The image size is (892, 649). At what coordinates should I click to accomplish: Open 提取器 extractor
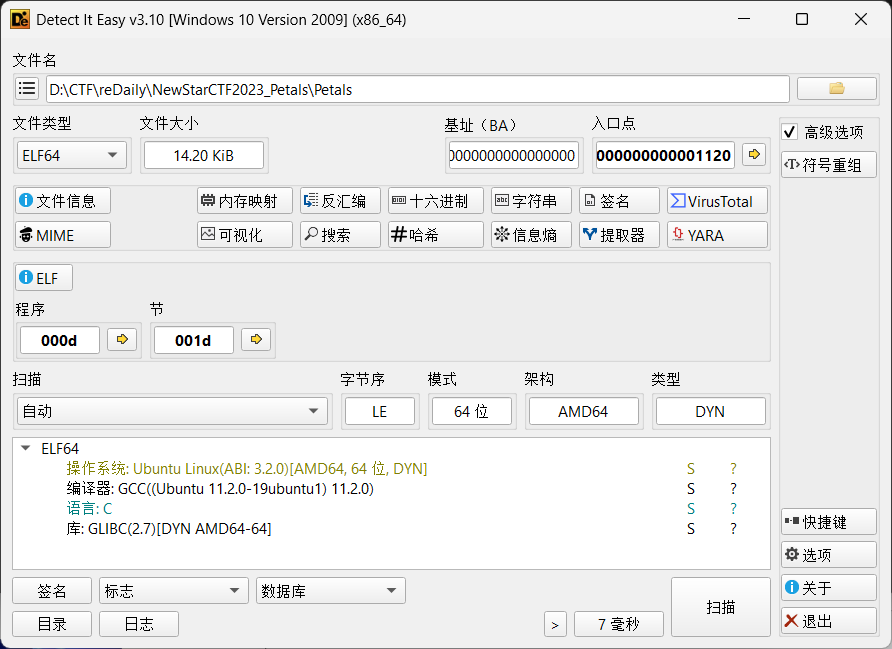[x=620, y=235]
